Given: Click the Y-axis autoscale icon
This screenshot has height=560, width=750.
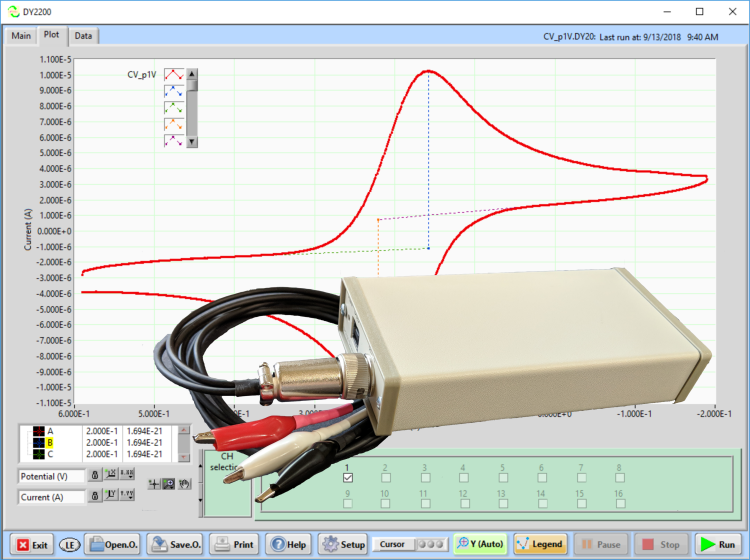Looking at the screenshot, I should (x=111, y=496).
